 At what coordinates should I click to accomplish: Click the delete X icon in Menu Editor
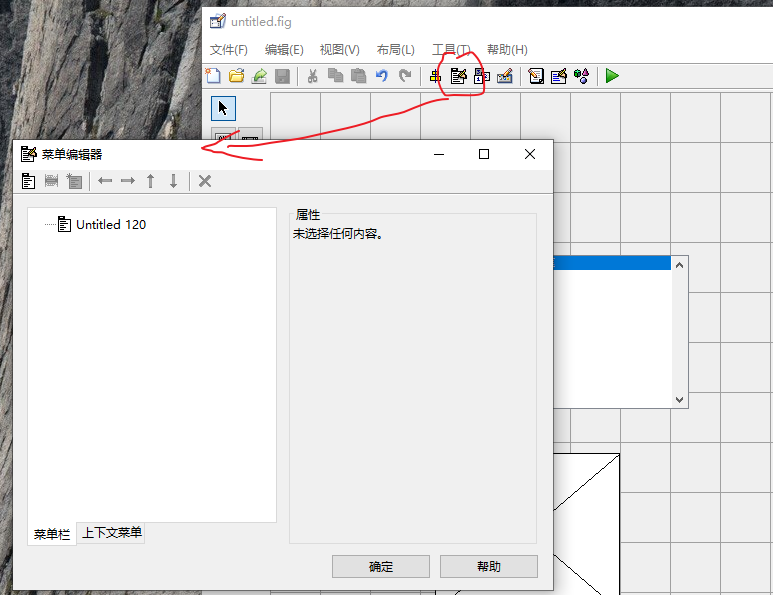[x=205, y=181]
